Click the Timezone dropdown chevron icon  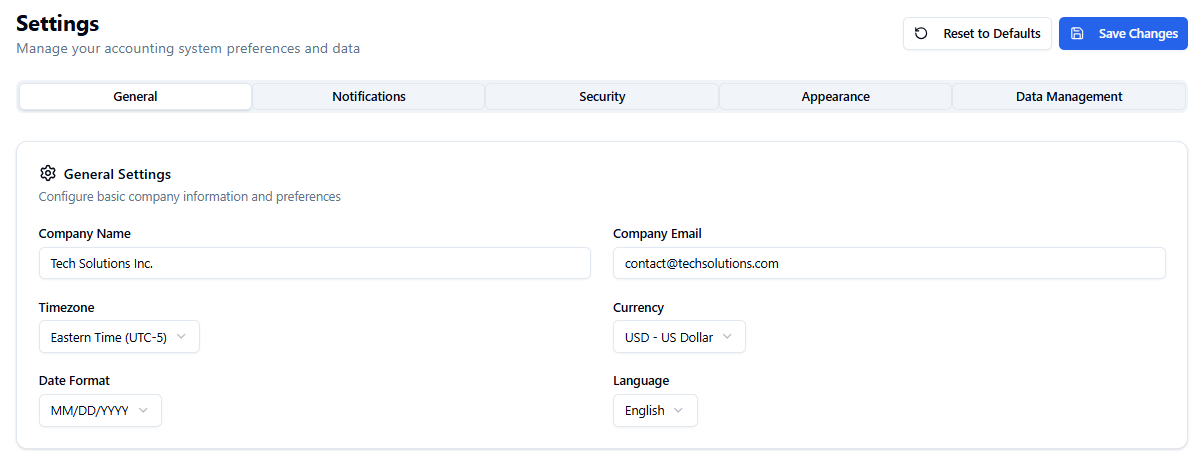(x=181, y=337)
